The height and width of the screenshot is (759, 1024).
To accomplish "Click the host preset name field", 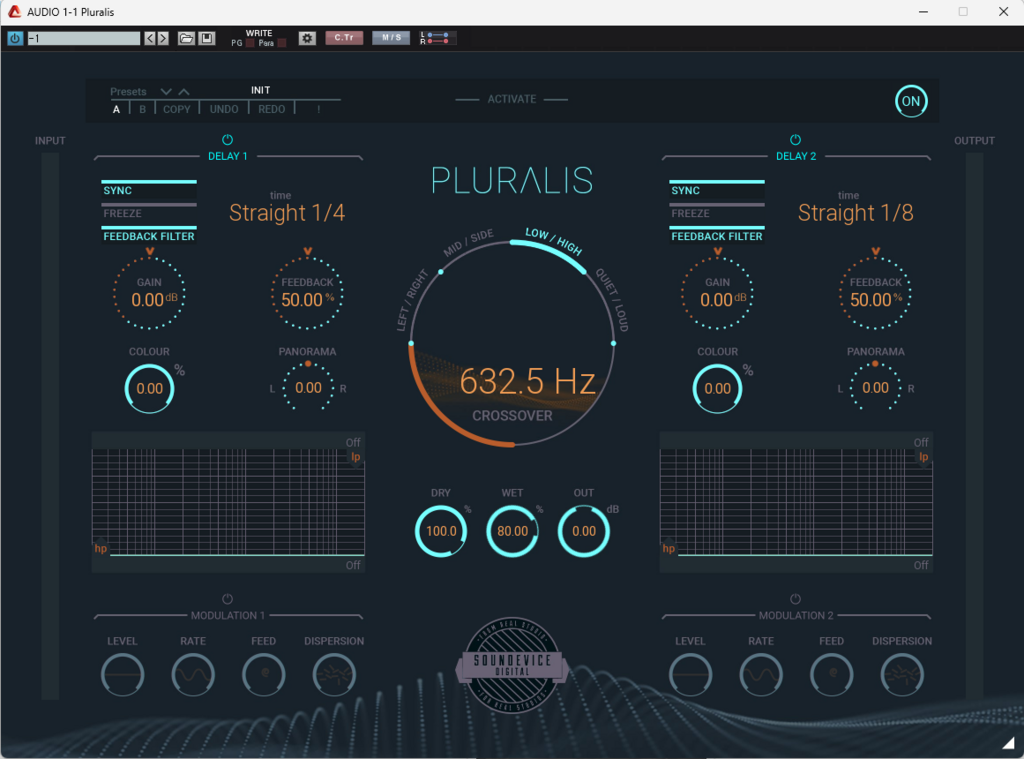I will coord(84,39).
